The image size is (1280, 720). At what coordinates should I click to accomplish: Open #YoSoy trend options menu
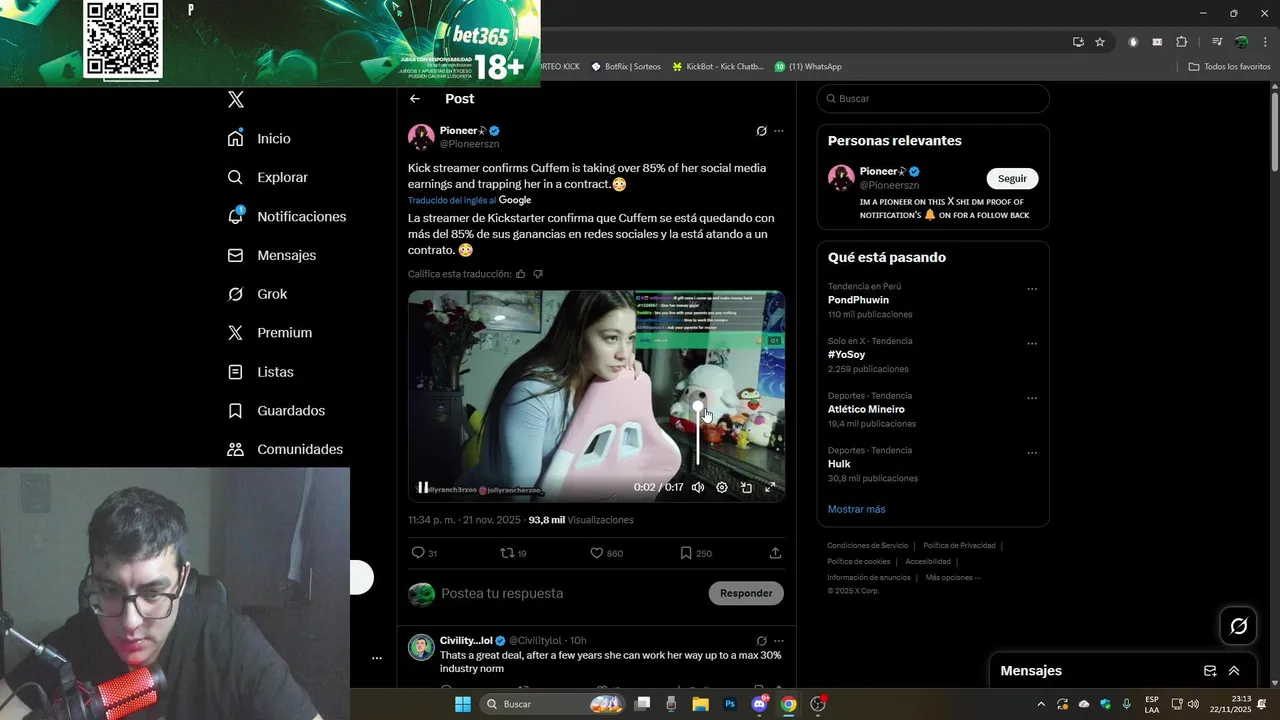coord(1032,344)
